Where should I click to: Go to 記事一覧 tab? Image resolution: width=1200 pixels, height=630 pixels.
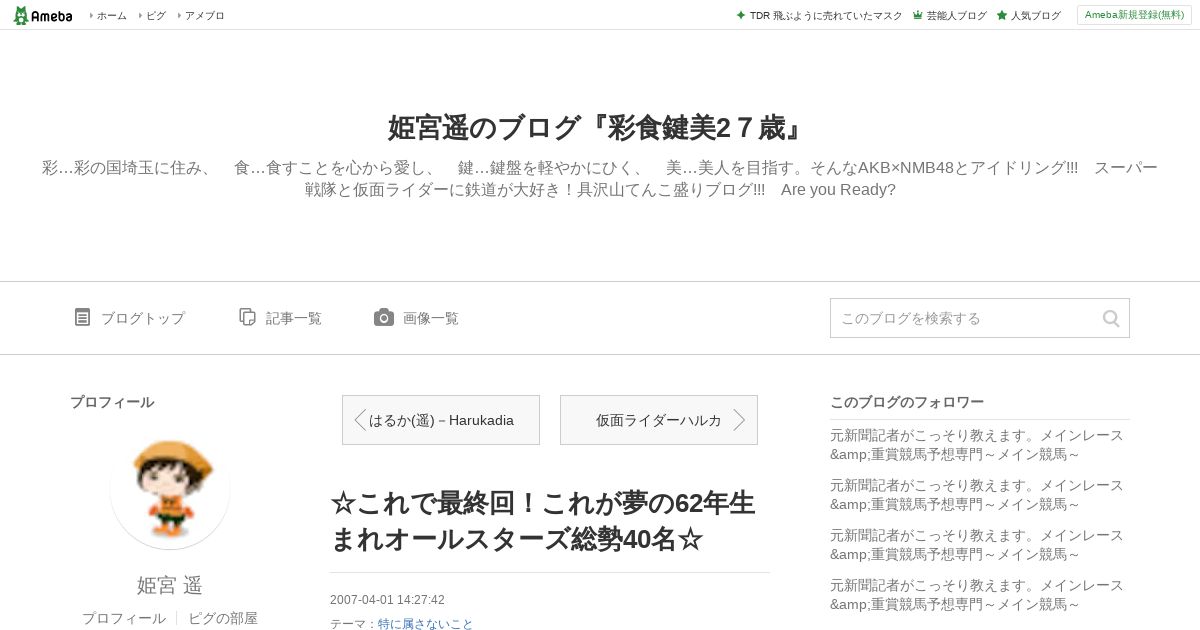pyautogui.click(x=281, y=318)
